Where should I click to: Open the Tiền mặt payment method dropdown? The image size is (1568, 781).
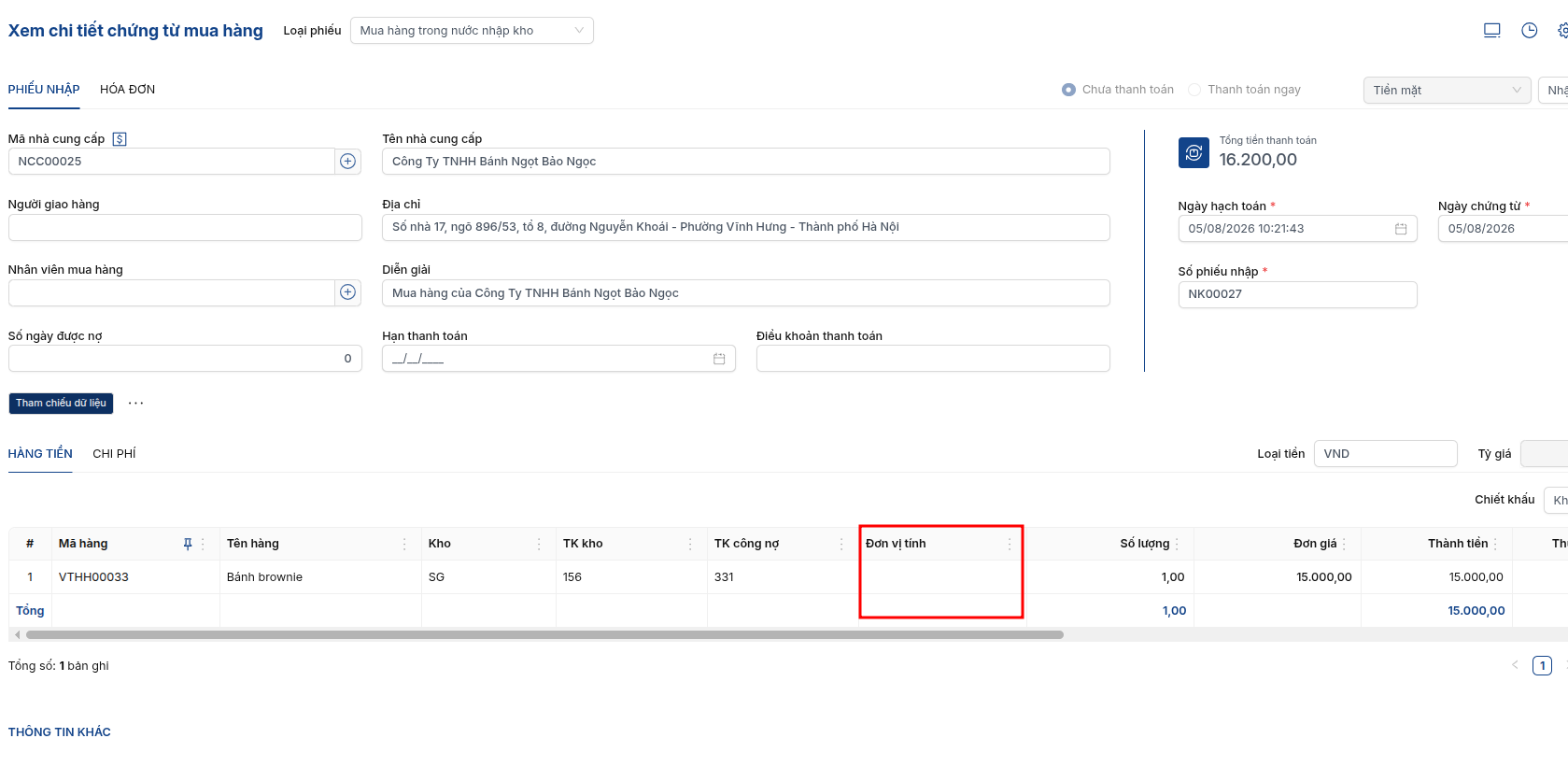1447,91
